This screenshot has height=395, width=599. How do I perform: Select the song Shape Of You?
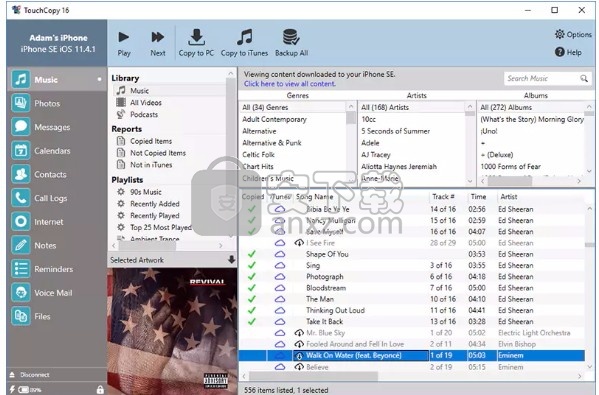[327, 254]
